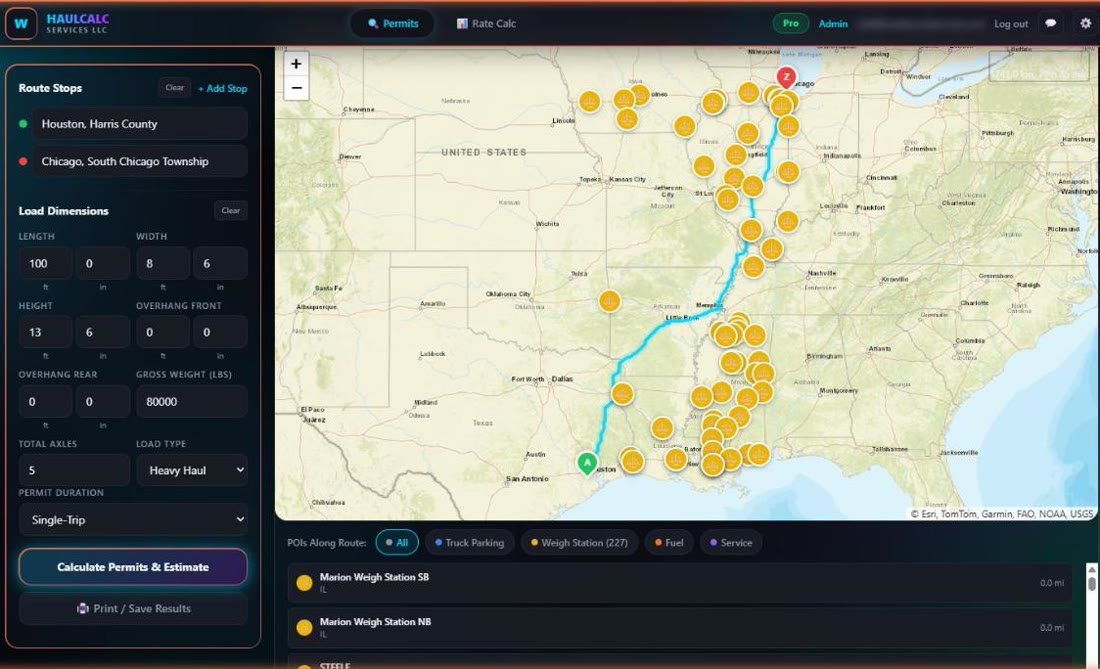The height and width of the screenshot is (669, 1100).
Task: Select the weigh station marker near Oklahoma City
Action: click(609, 302)
